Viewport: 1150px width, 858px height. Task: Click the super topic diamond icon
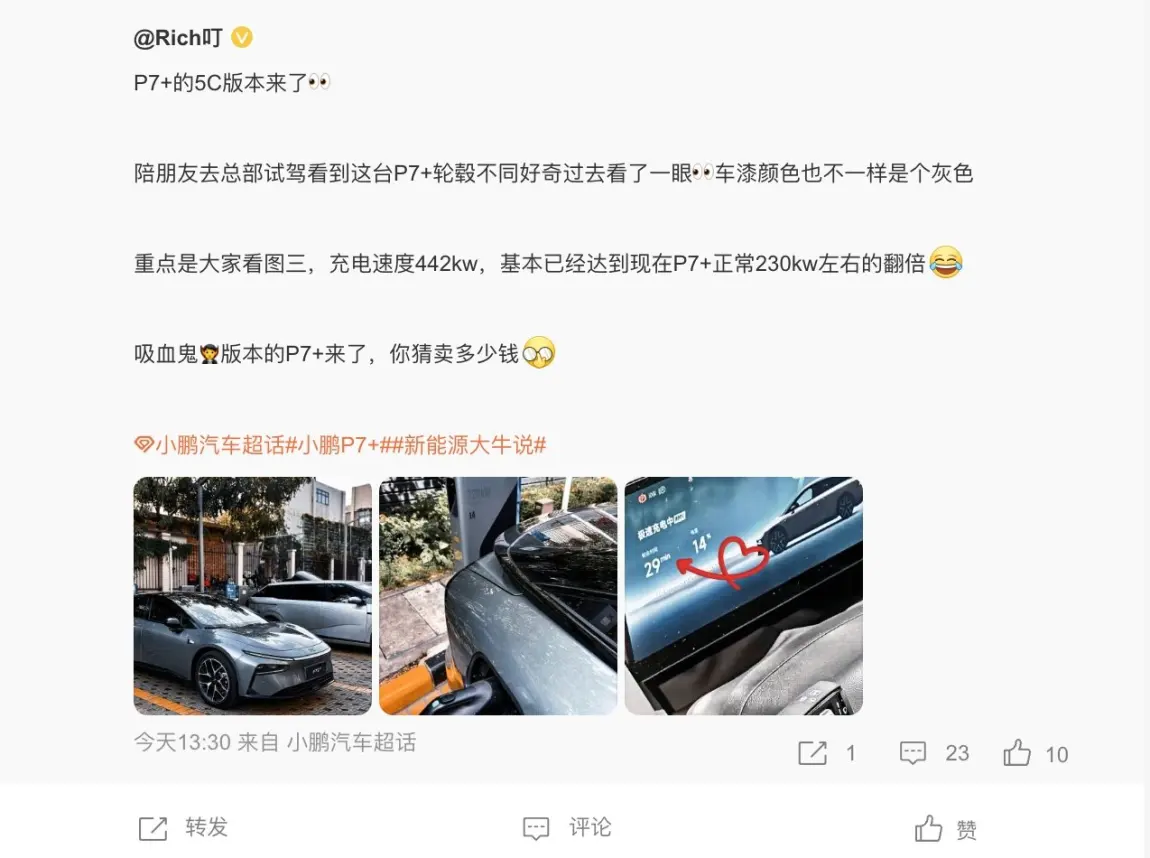click(144, 444)
